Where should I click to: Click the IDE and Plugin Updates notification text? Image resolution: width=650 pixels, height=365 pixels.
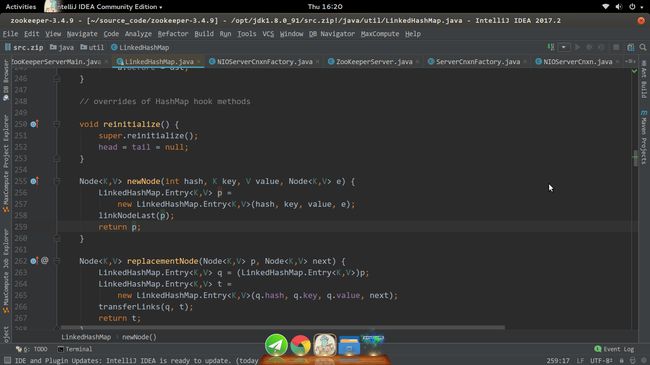pos(136,361)
